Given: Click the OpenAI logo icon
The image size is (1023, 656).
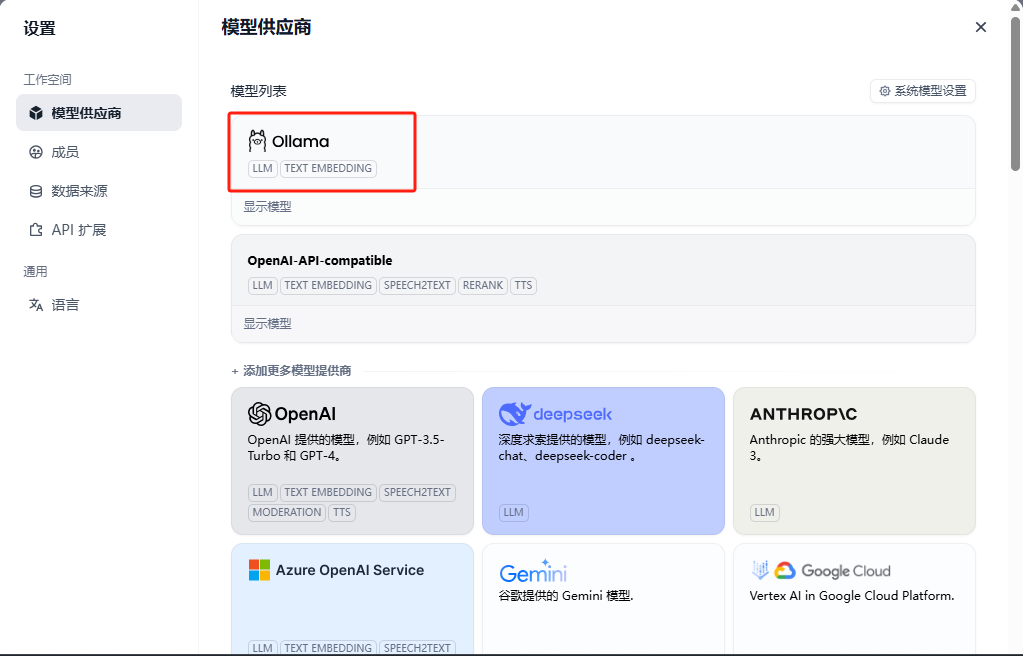Looking at the screenshot, I should coord(260,414).
